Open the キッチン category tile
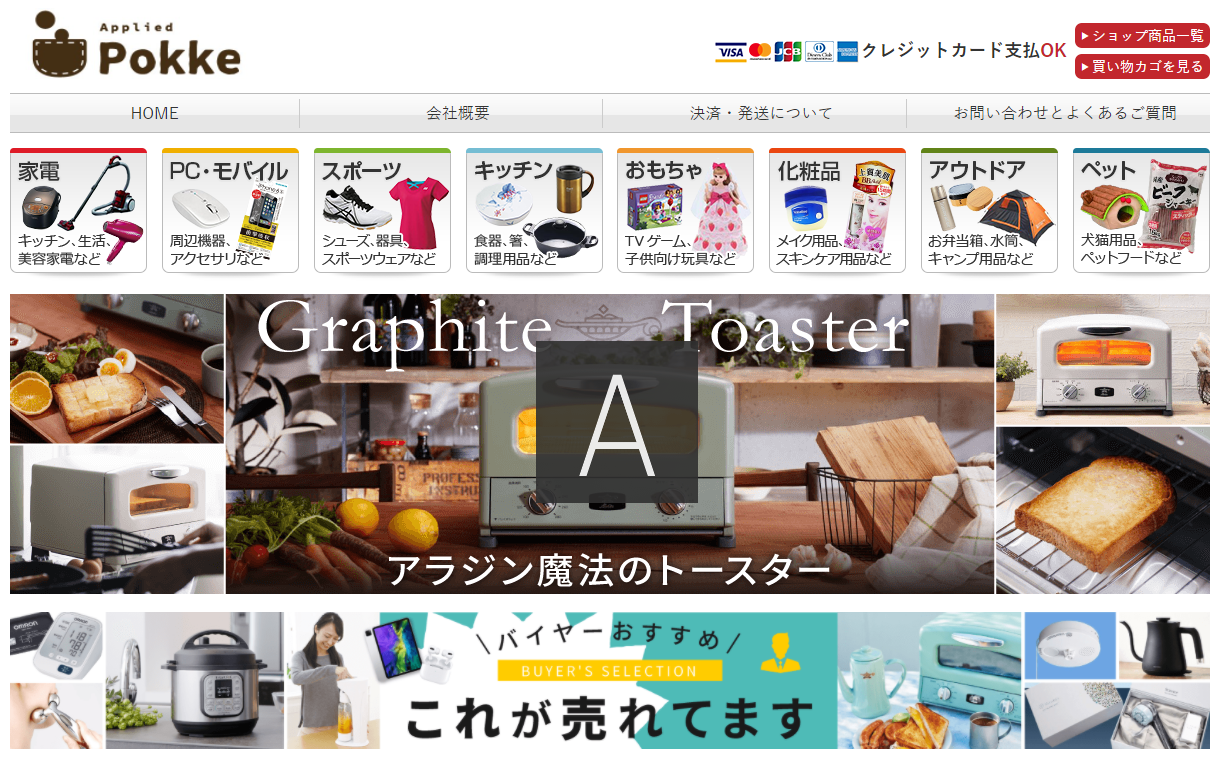The width and height of the screenshot is (1219, 760). (534, 210)
